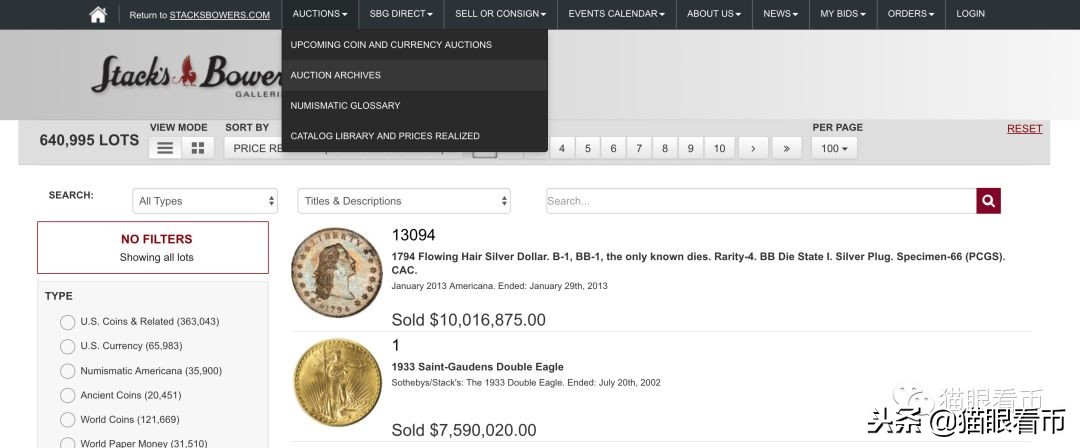This screenshot has width=1080, height=448.
Task: Go to page 8
Action: pos(665,148)
